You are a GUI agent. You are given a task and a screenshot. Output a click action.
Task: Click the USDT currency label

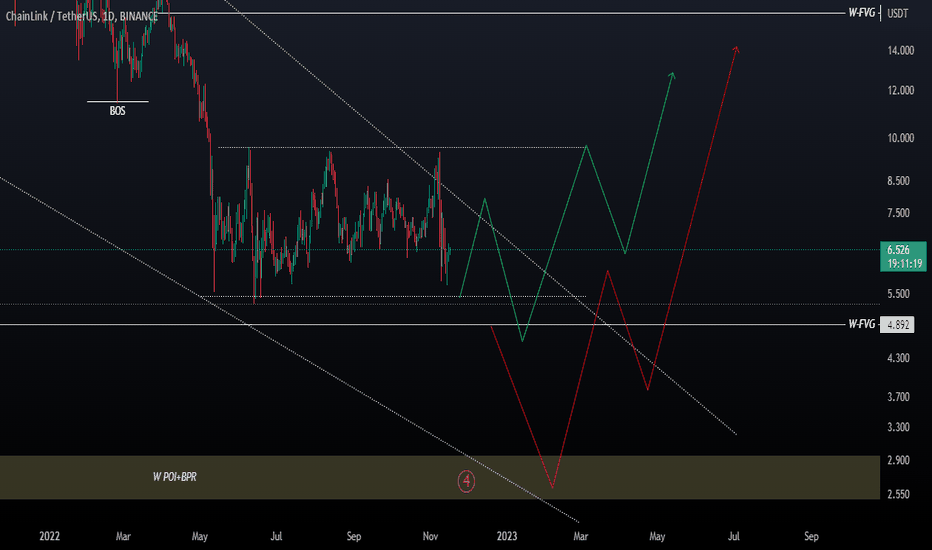coord(898,13)
